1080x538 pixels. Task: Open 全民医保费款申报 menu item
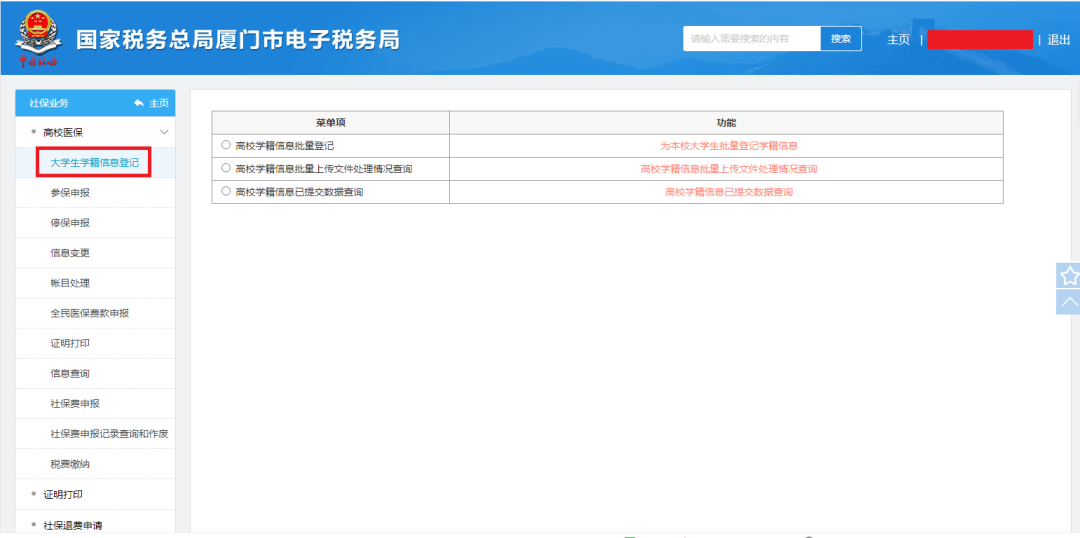coord(90,313)
